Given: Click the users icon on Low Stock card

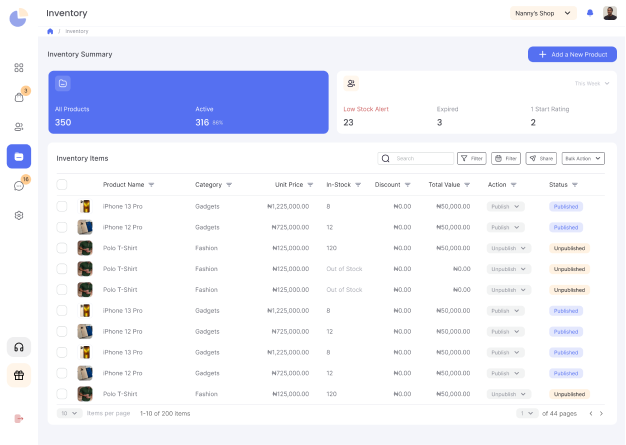Looking at the screenshot, I should click(351, 83).
